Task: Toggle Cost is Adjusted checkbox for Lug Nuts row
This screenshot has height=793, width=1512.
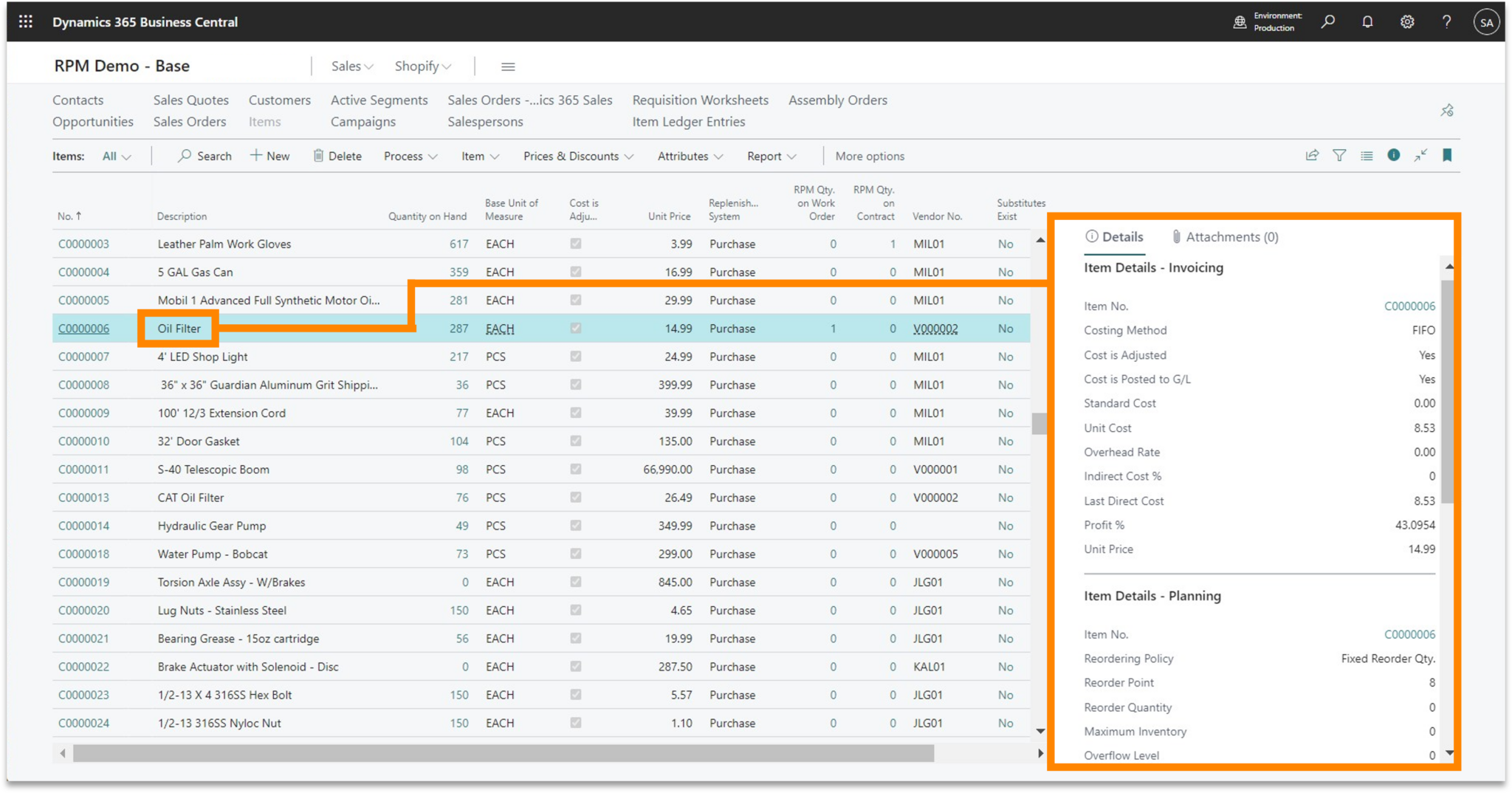Action: [x=576, y=610]
